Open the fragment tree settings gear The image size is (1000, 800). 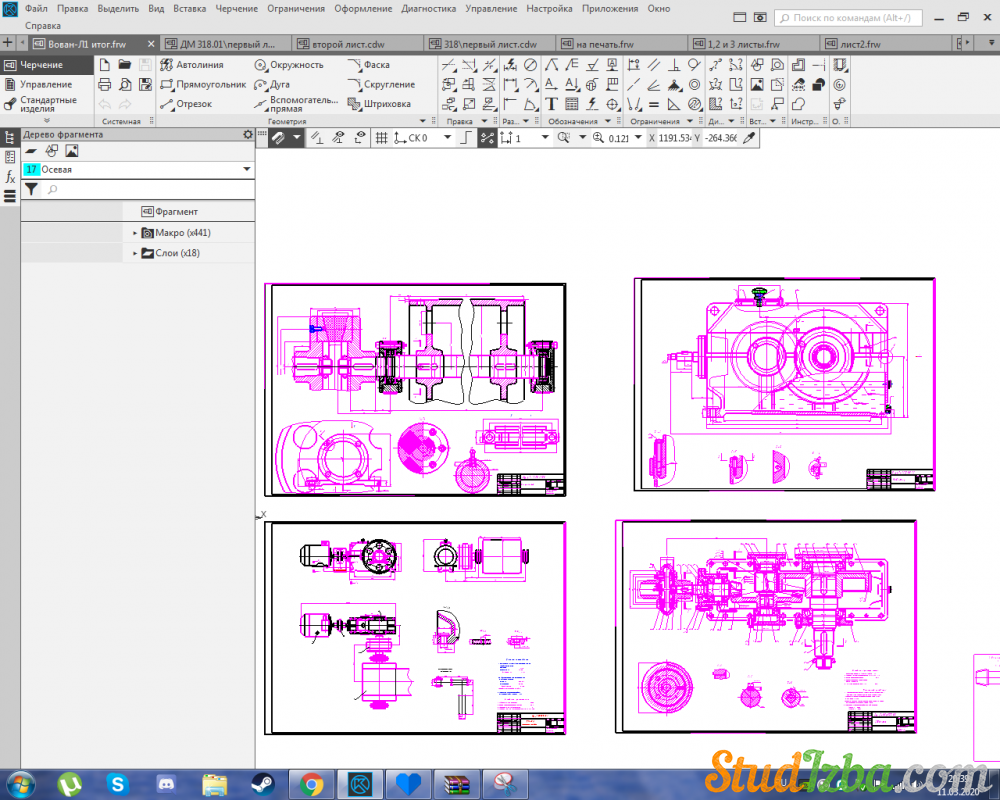click(247, 134)
